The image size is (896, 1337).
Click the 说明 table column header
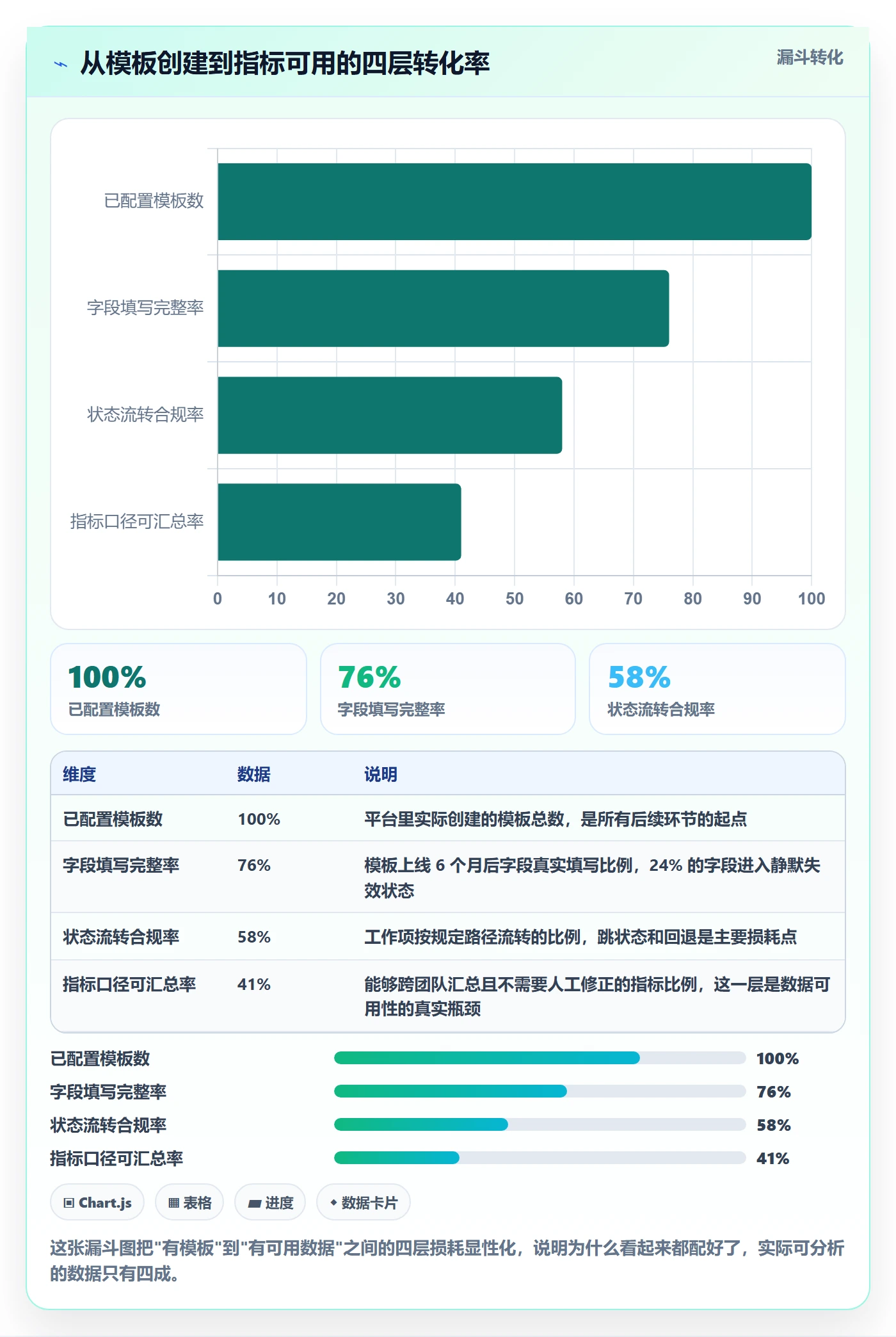click(381, 774)
